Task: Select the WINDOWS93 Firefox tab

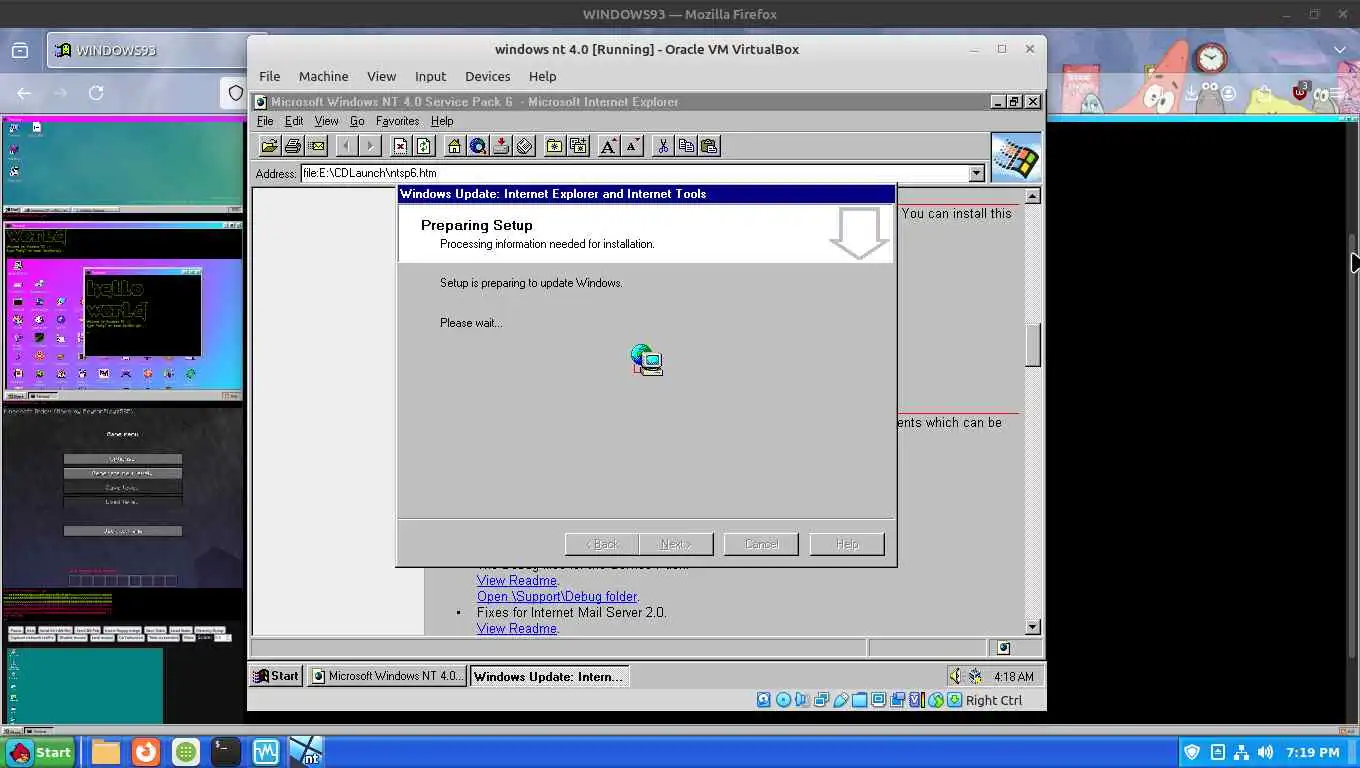Action: pyautogui.click(x=147, y=50)
